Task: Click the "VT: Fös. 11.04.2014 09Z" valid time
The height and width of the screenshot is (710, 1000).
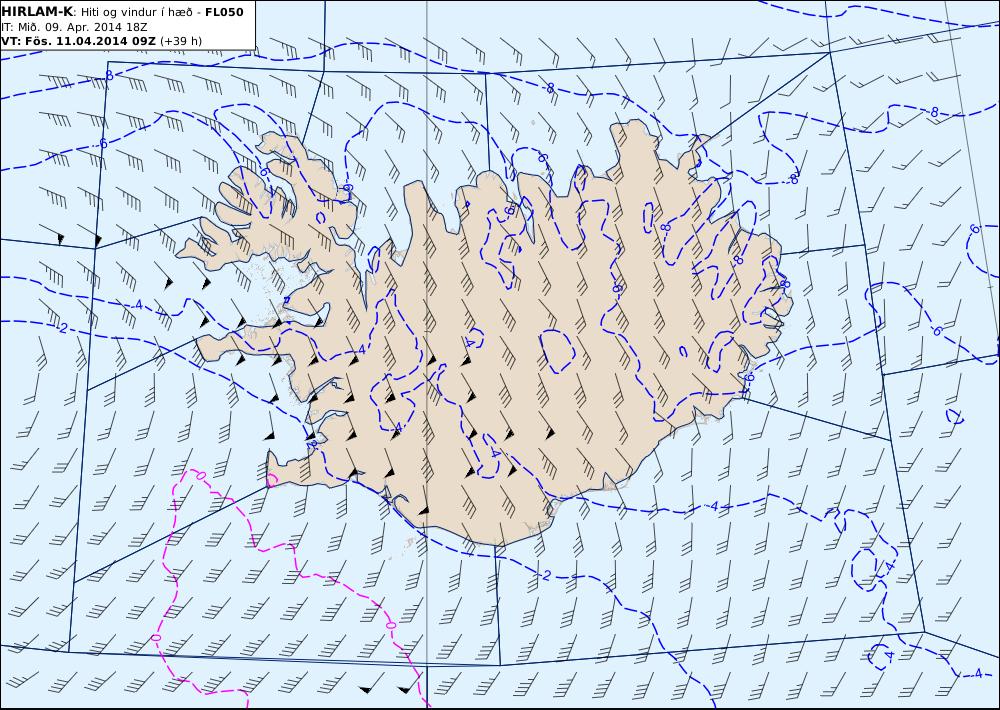Action: point(78,41)
